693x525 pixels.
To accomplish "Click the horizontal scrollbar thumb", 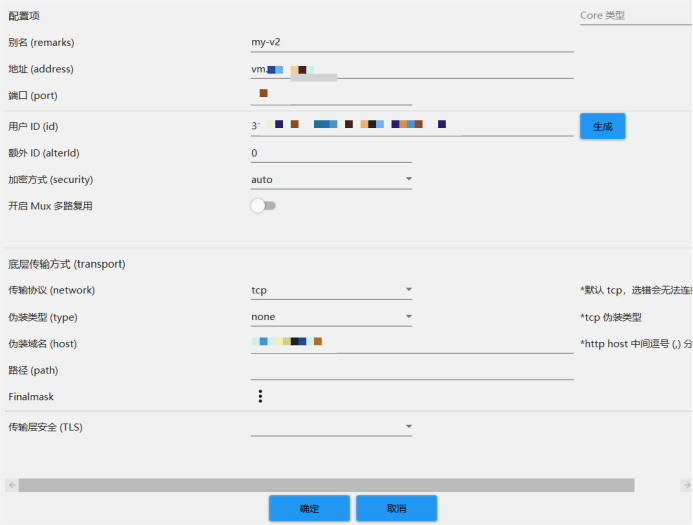I will coord(327,485).
